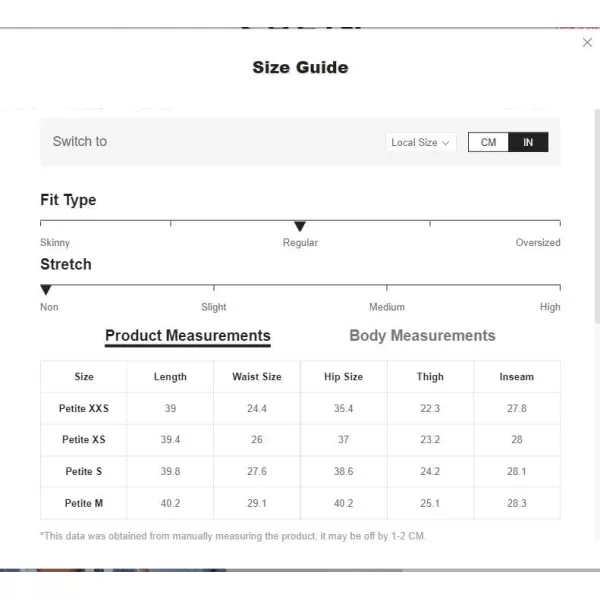Click the Local Size chevron arrow
Viewport: 600px width, 600px height.
[x=446, y=142]
